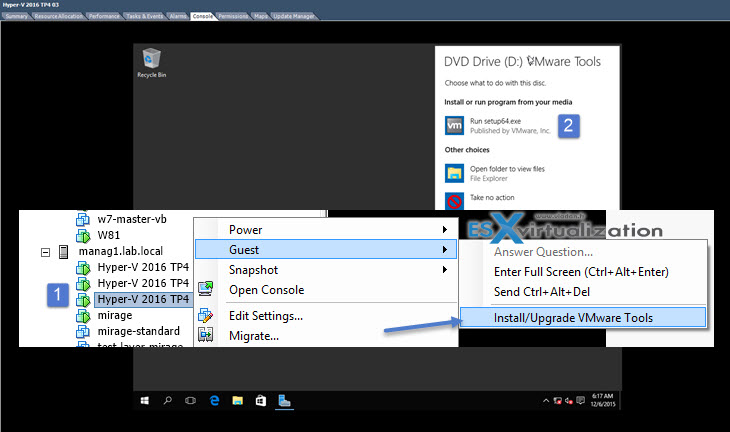Click Run setup64.exe AutoPlay option
This screenshot has width=730, height=432.
pos(498,126)
